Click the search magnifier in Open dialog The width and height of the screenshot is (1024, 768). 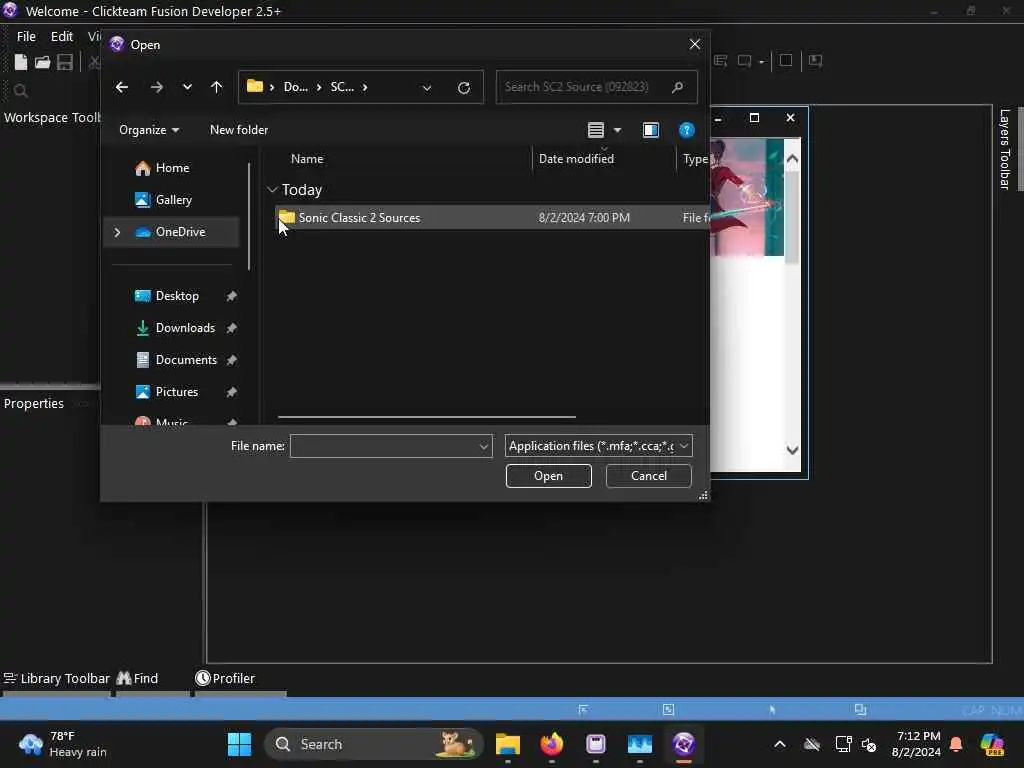pos(678,87)
